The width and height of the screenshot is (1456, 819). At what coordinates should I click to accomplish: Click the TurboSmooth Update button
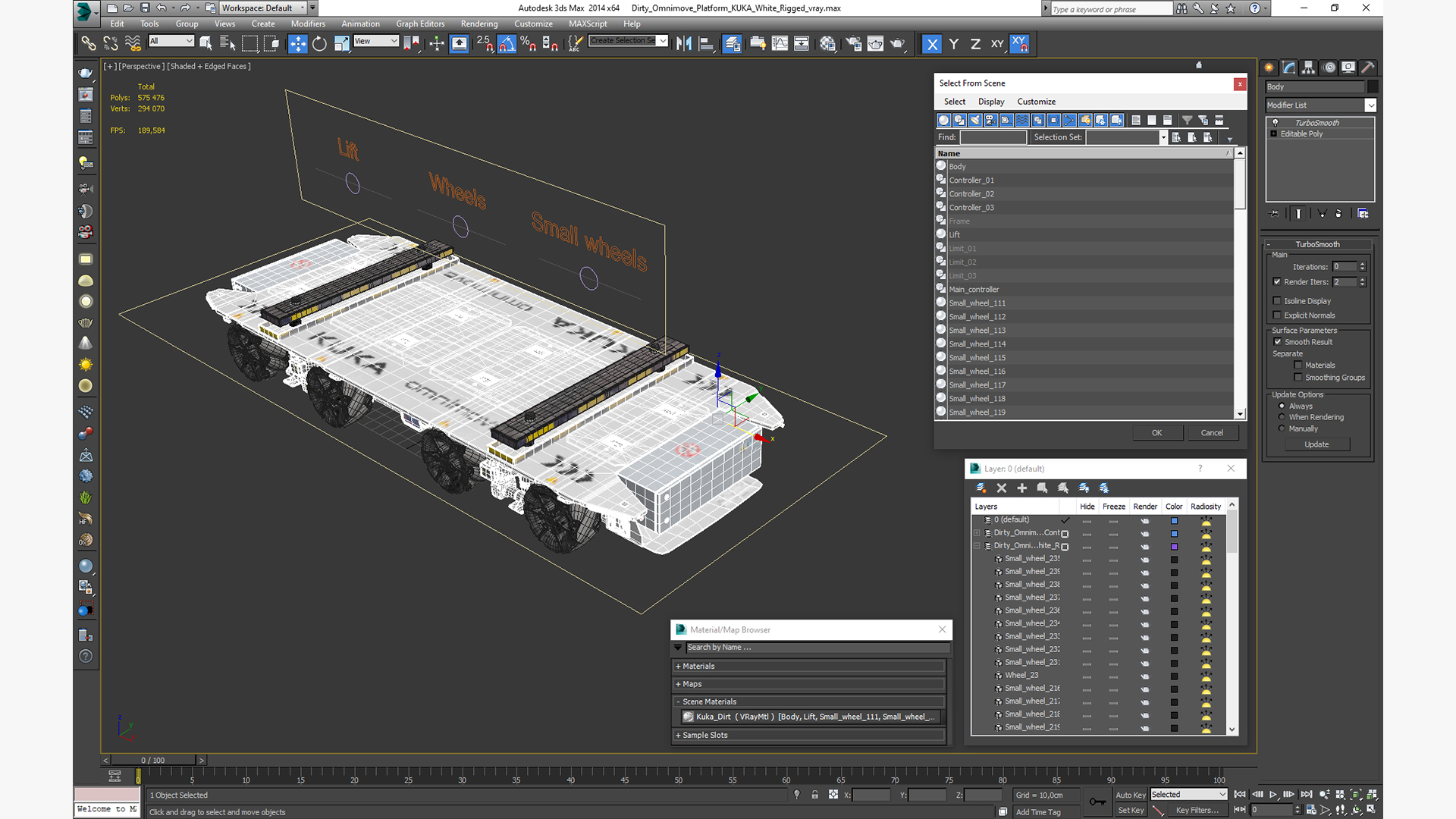(1316, 444)
